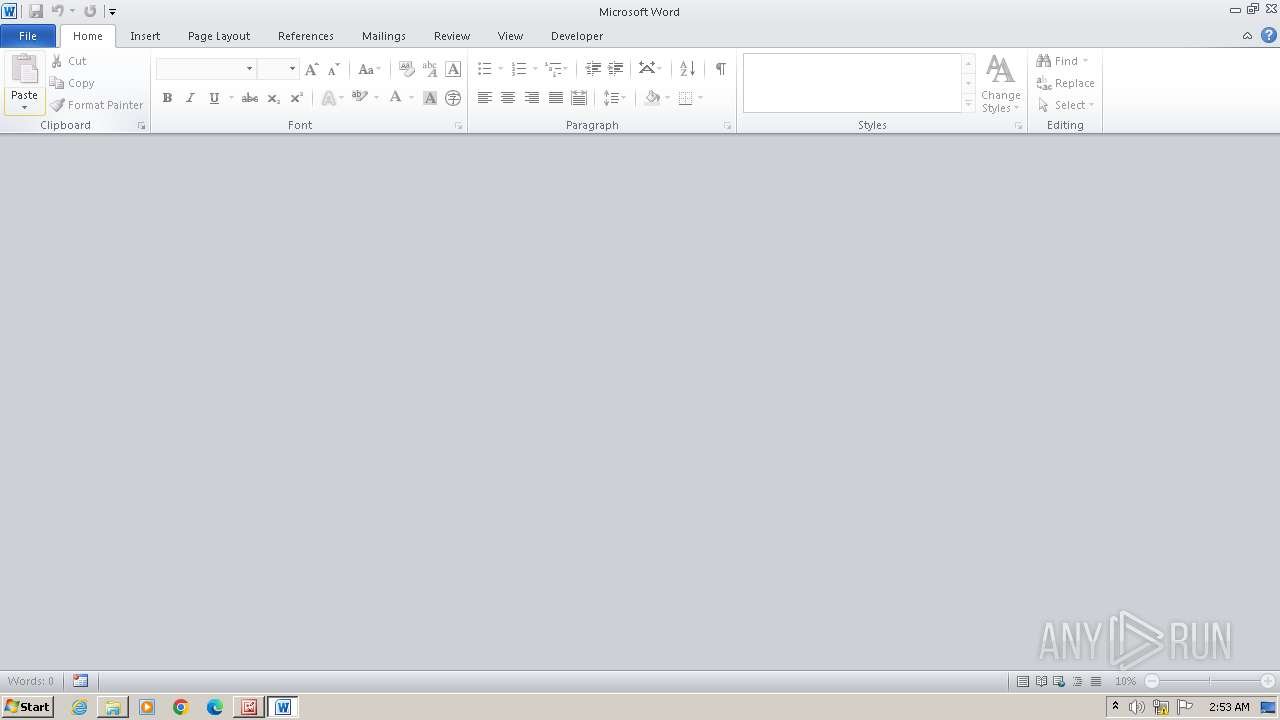
Task: Open Word Help question mark icon
Action: coord(1269,35)
